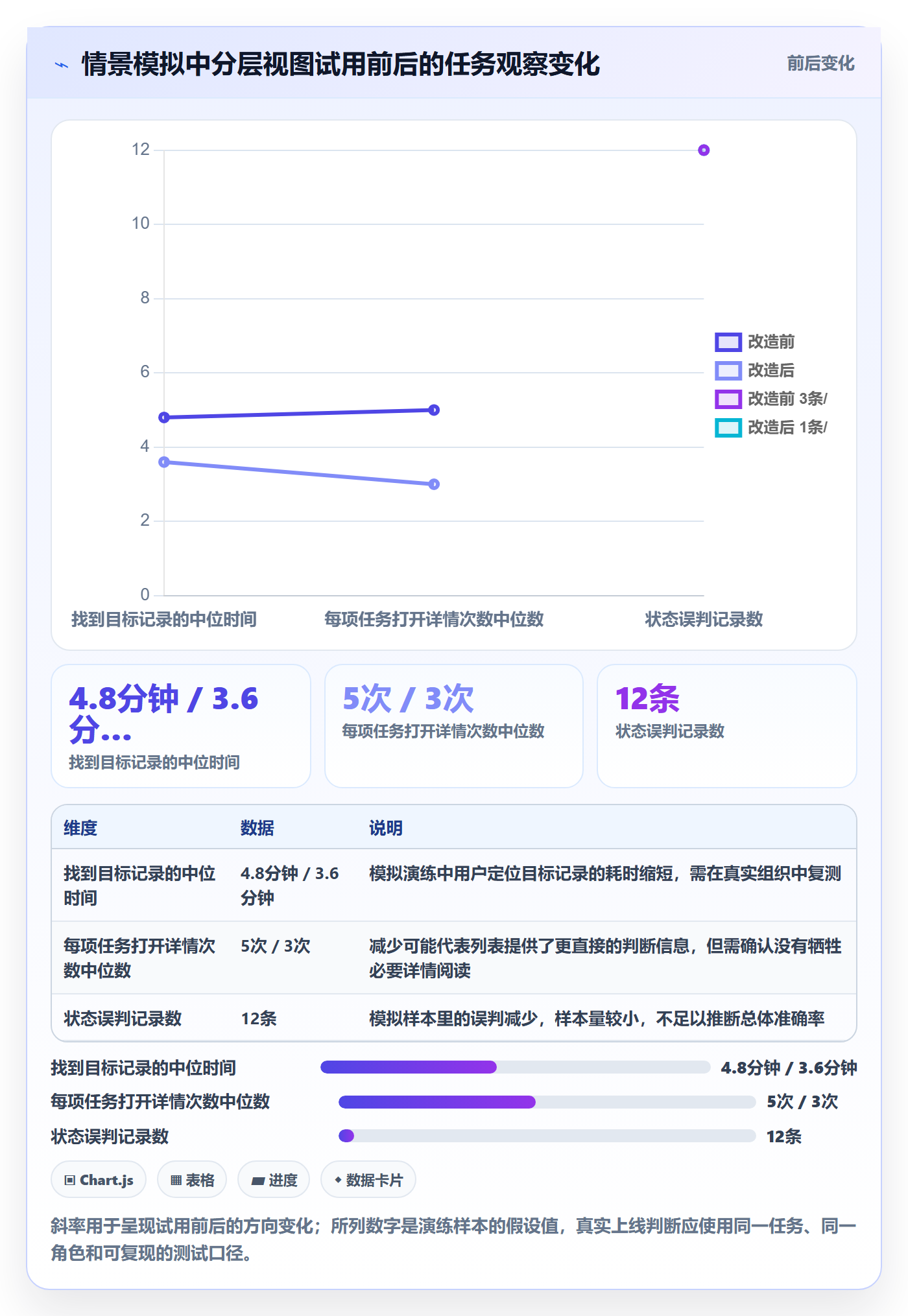Click the y-axis tick label 0
This screenshot has height=1316, width=908.
[145, 594]
